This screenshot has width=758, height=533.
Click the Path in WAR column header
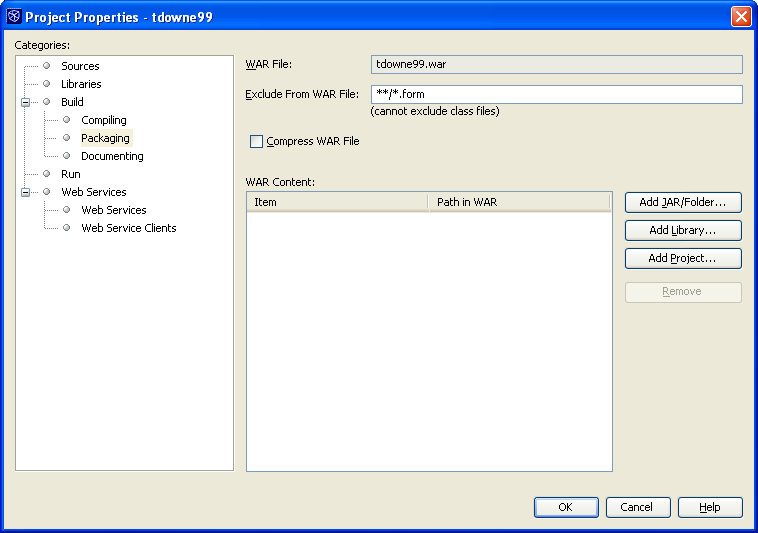(x=518, y=202)
